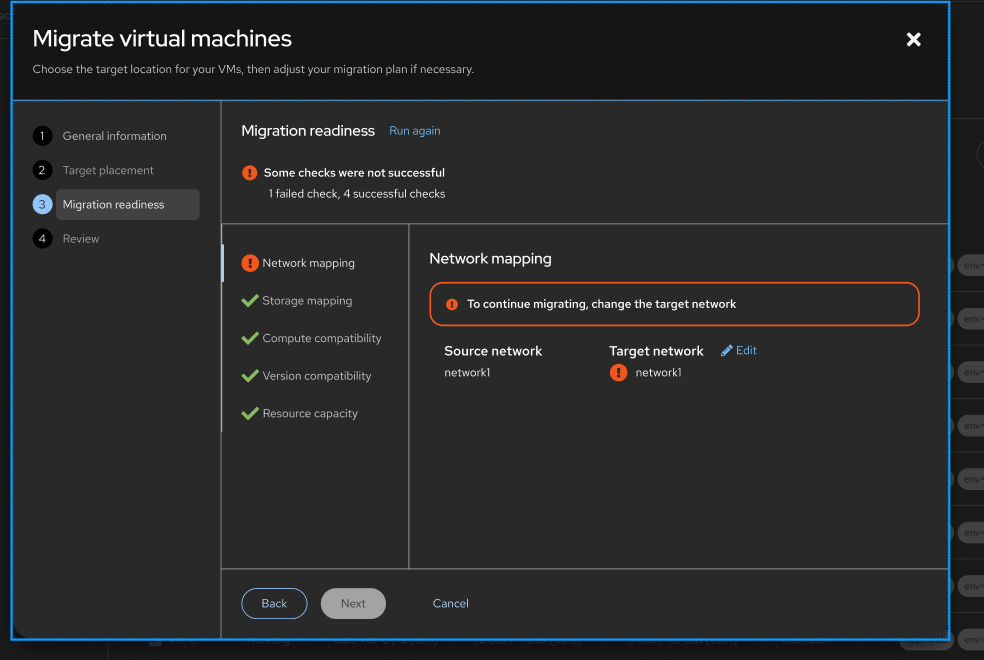Viewport: 984px width, 660px height.
Task: Click the green checkmark beside Compute compatibility
Action: [x=250, y=338]
